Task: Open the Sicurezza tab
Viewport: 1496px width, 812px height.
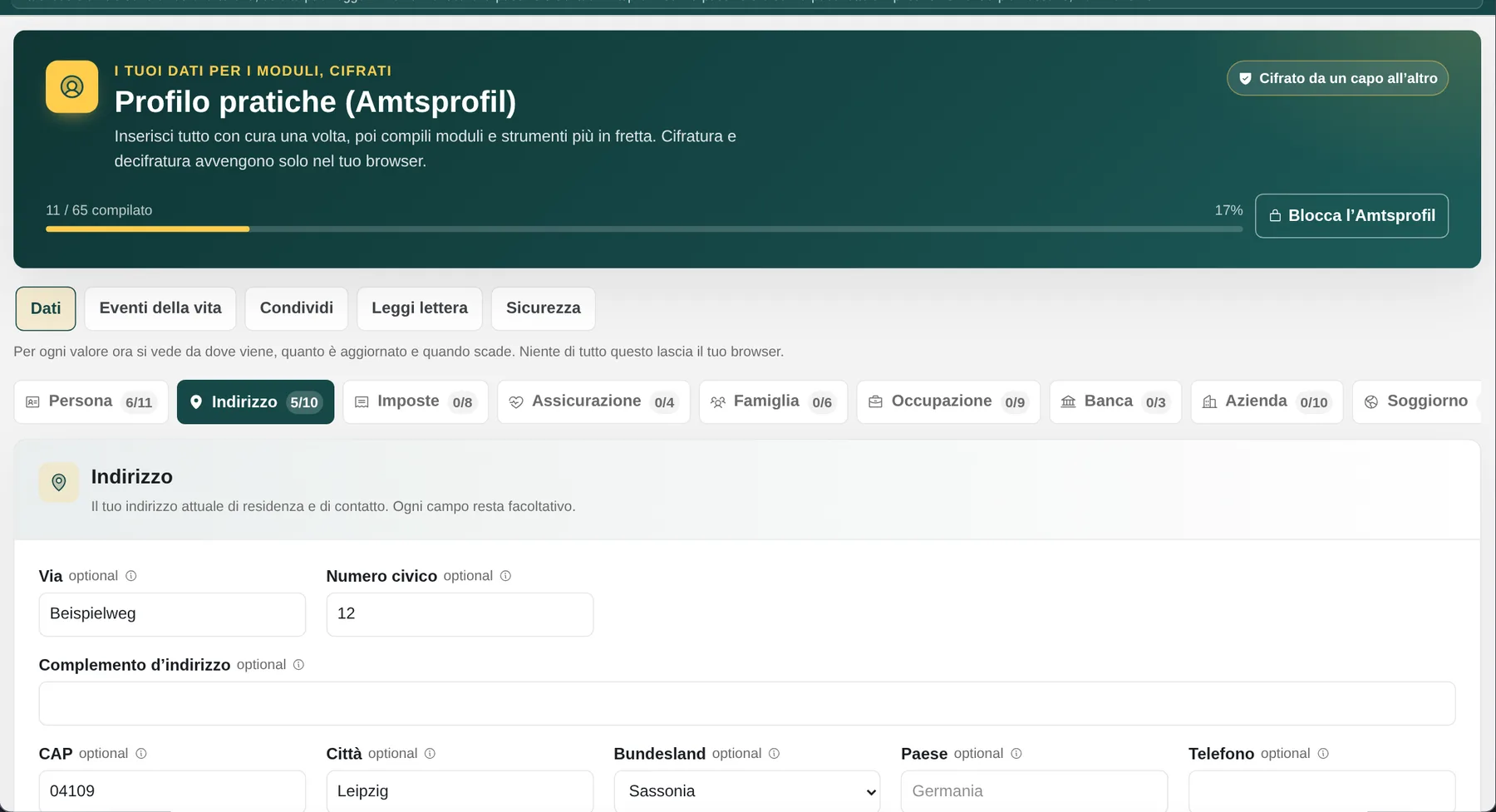Action: (544, 308)
